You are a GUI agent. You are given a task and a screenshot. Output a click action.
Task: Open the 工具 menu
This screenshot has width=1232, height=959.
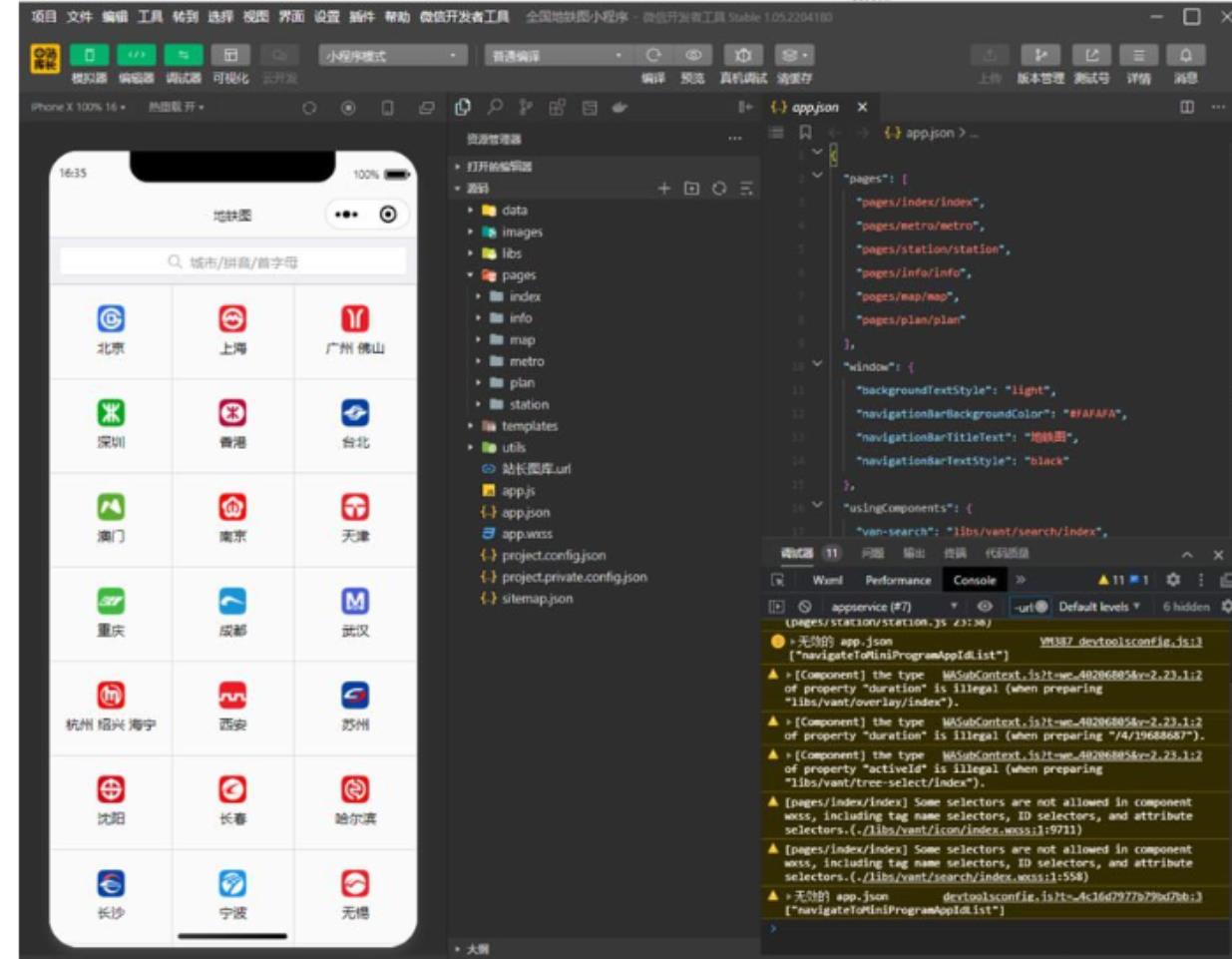pos(150,16)
